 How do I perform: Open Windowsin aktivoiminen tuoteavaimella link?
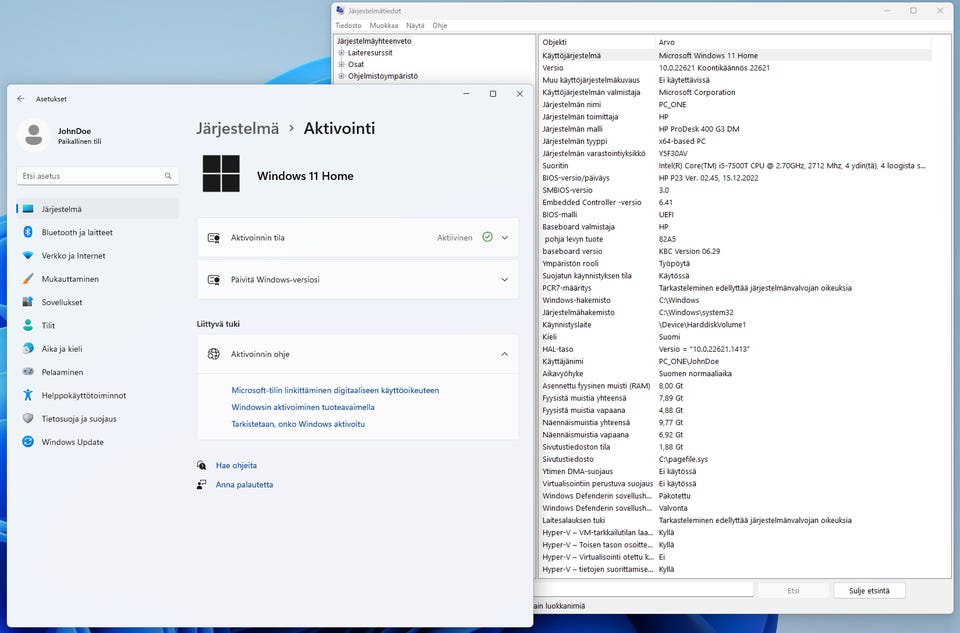302,407
